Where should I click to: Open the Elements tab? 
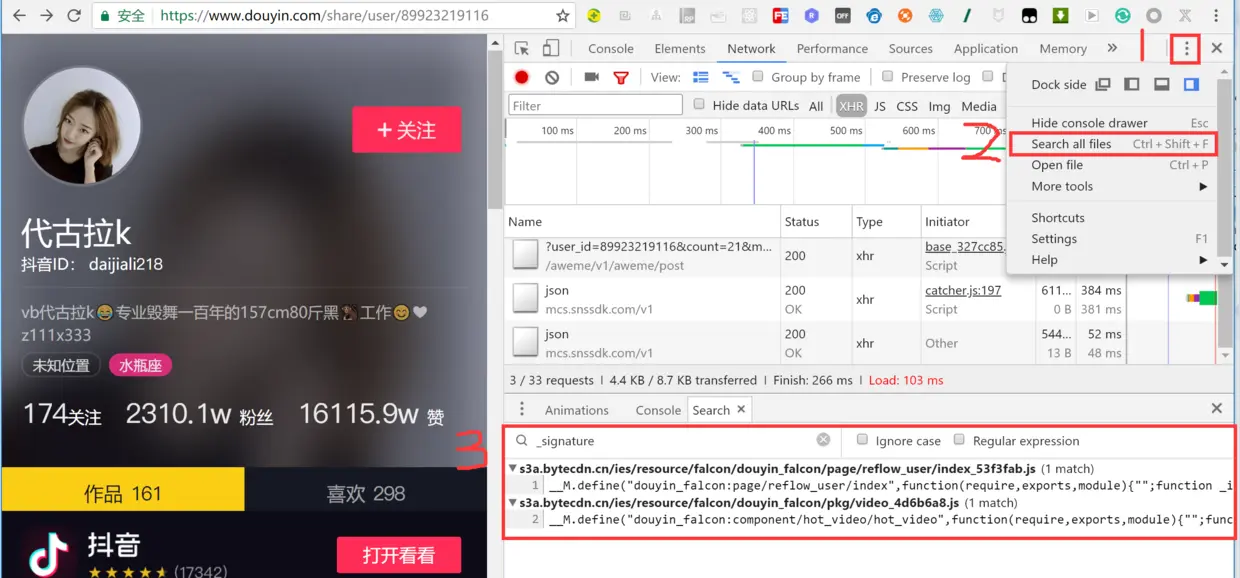tap(680, 48)
